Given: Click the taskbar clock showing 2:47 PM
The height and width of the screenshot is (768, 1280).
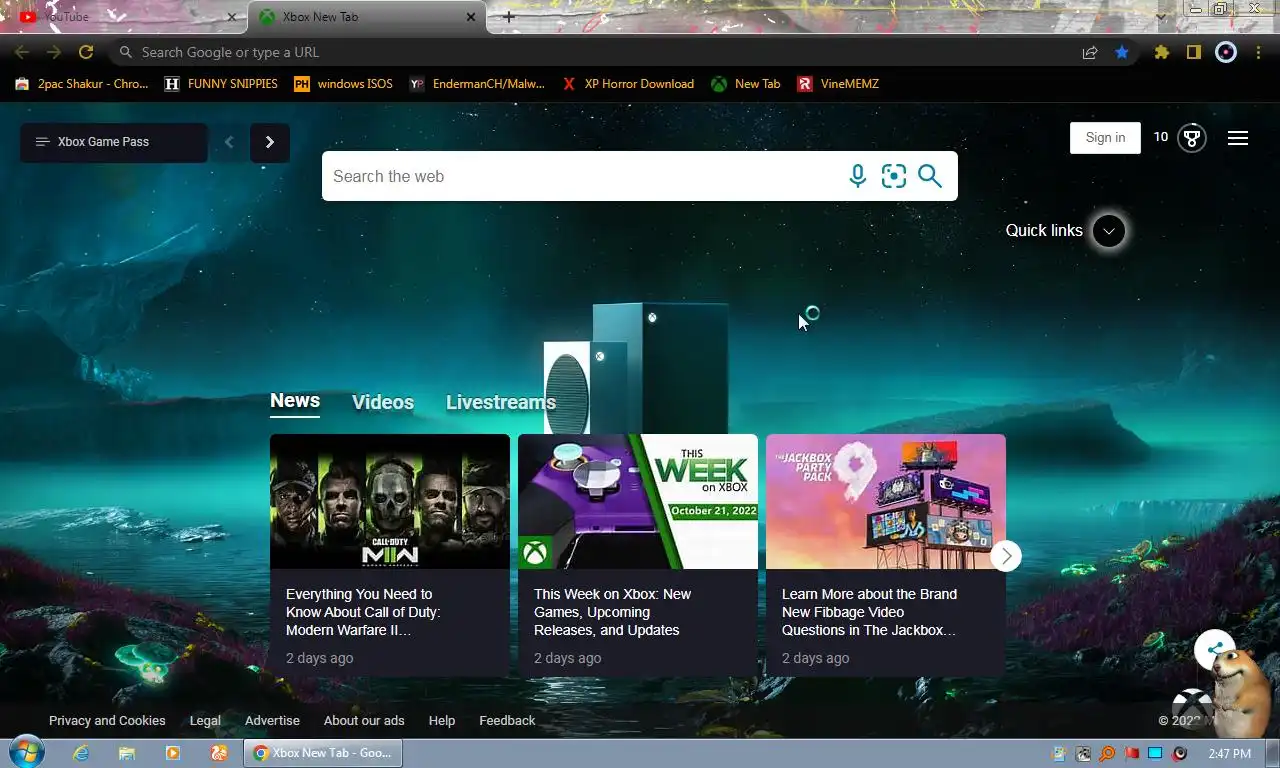Looking at the screenshot, I should (x=1229, y=753).
